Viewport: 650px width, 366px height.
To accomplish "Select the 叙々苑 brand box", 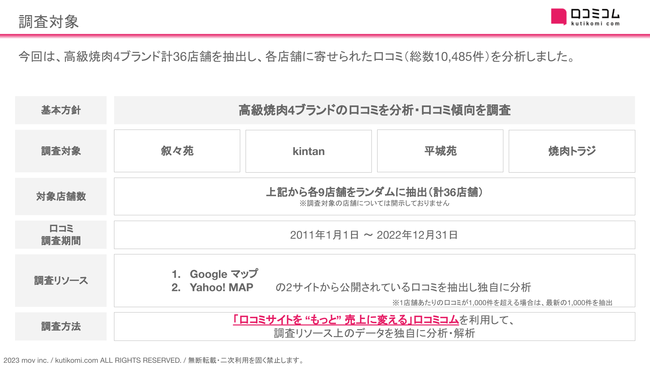I will [x=177, y=151].
